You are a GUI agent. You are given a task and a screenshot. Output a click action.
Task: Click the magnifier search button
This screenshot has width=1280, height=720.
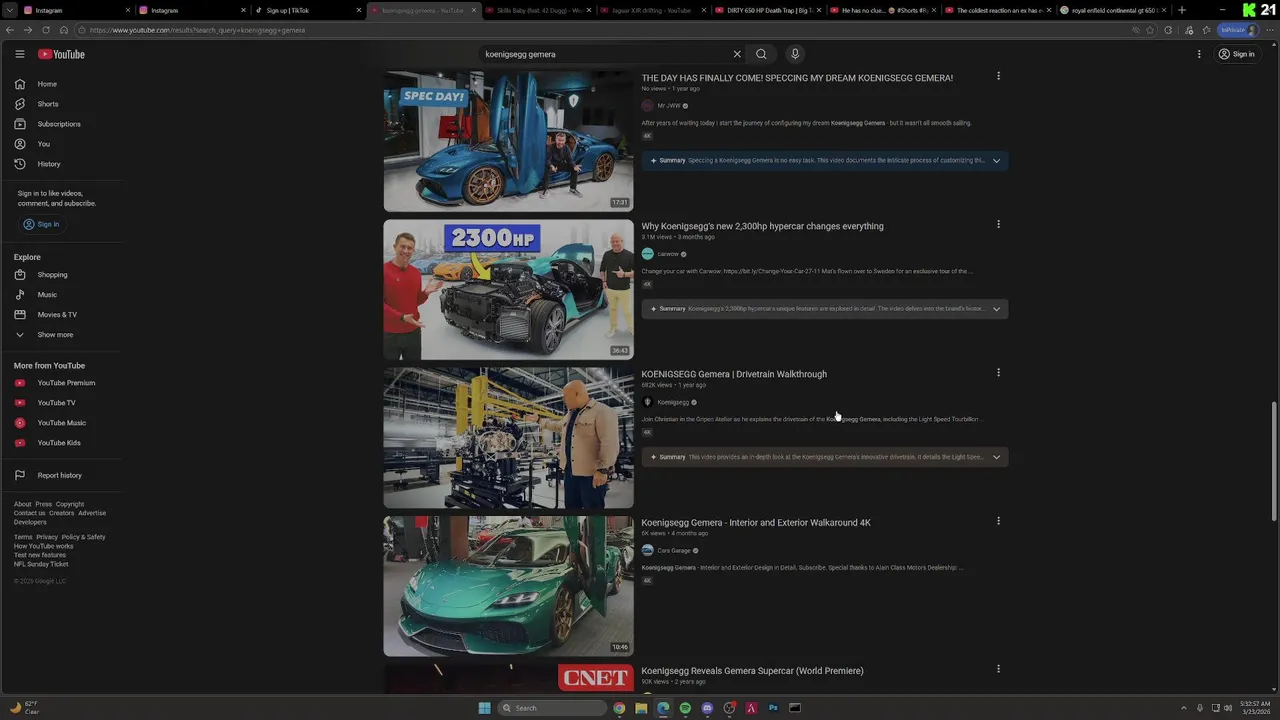[761, 54]
